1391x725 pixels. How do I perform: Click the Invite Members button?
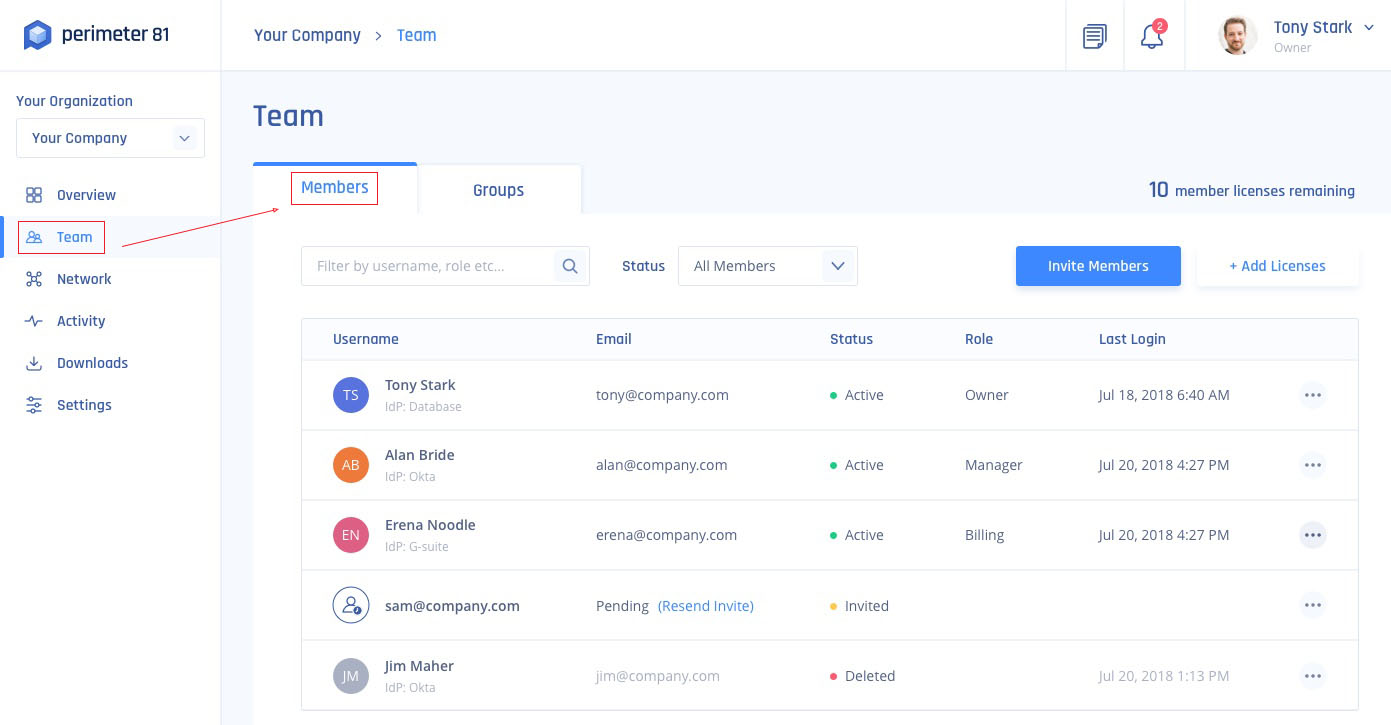click(1098, 266)
